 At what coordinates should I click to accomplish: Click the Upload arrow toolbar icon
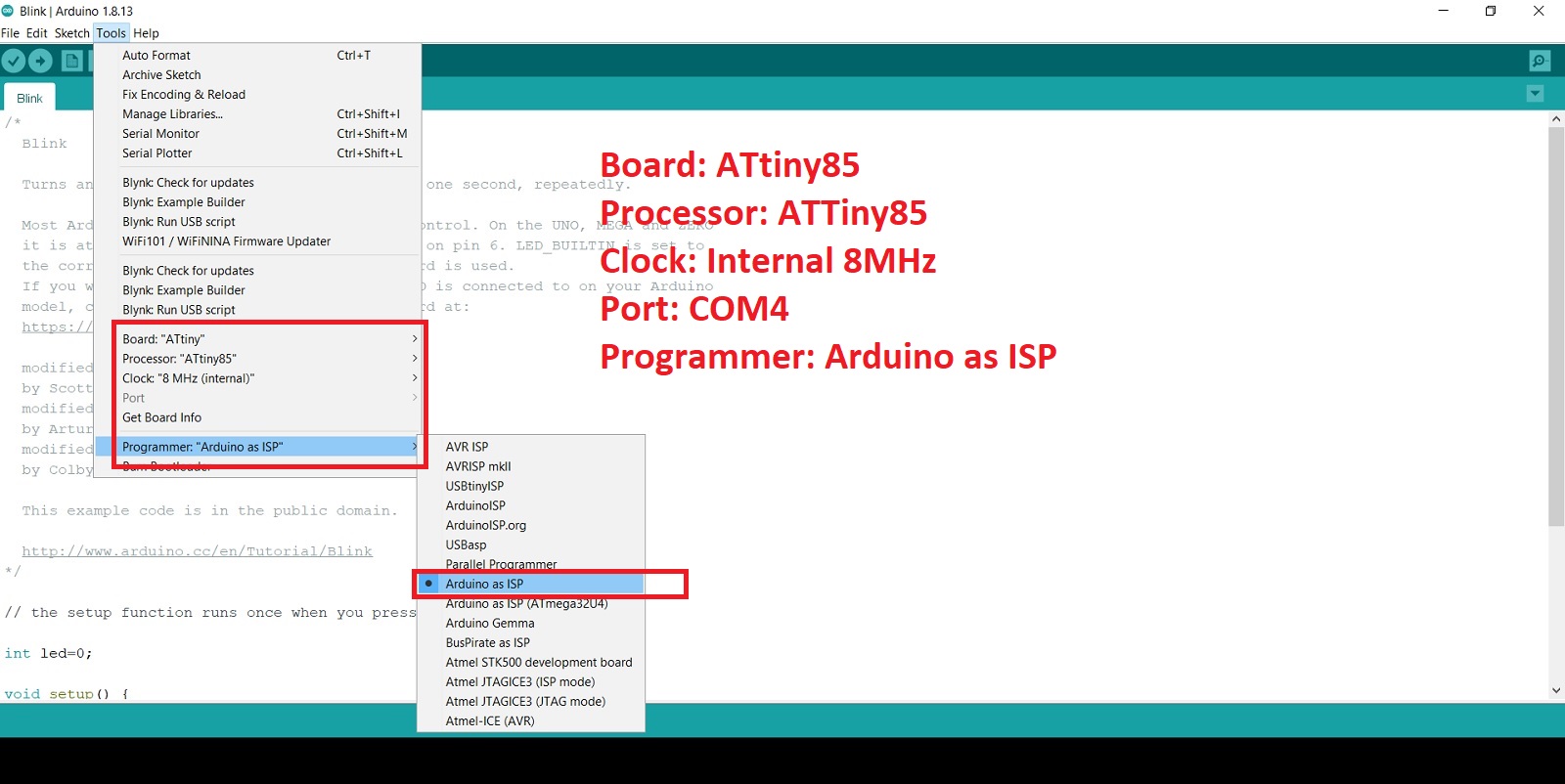coord(41,61)
